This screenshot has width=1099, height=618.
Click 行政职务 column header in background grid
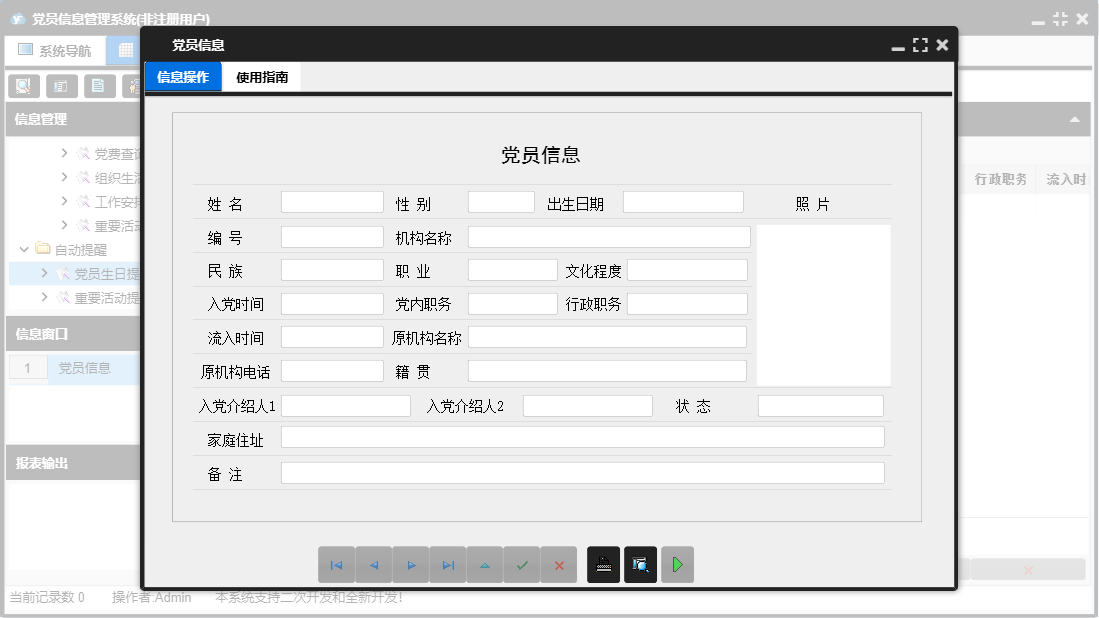click(x=1000, y=179)
